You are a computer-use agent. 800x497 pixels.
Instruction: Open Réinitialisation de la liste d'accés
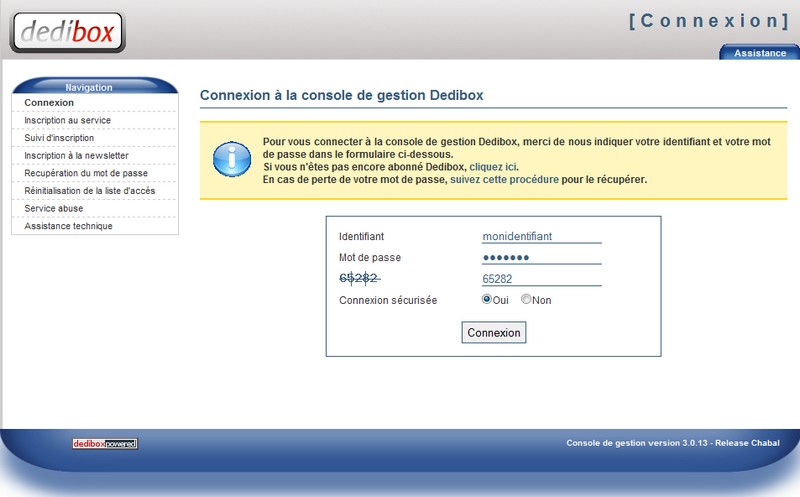[x=89, y=191]
